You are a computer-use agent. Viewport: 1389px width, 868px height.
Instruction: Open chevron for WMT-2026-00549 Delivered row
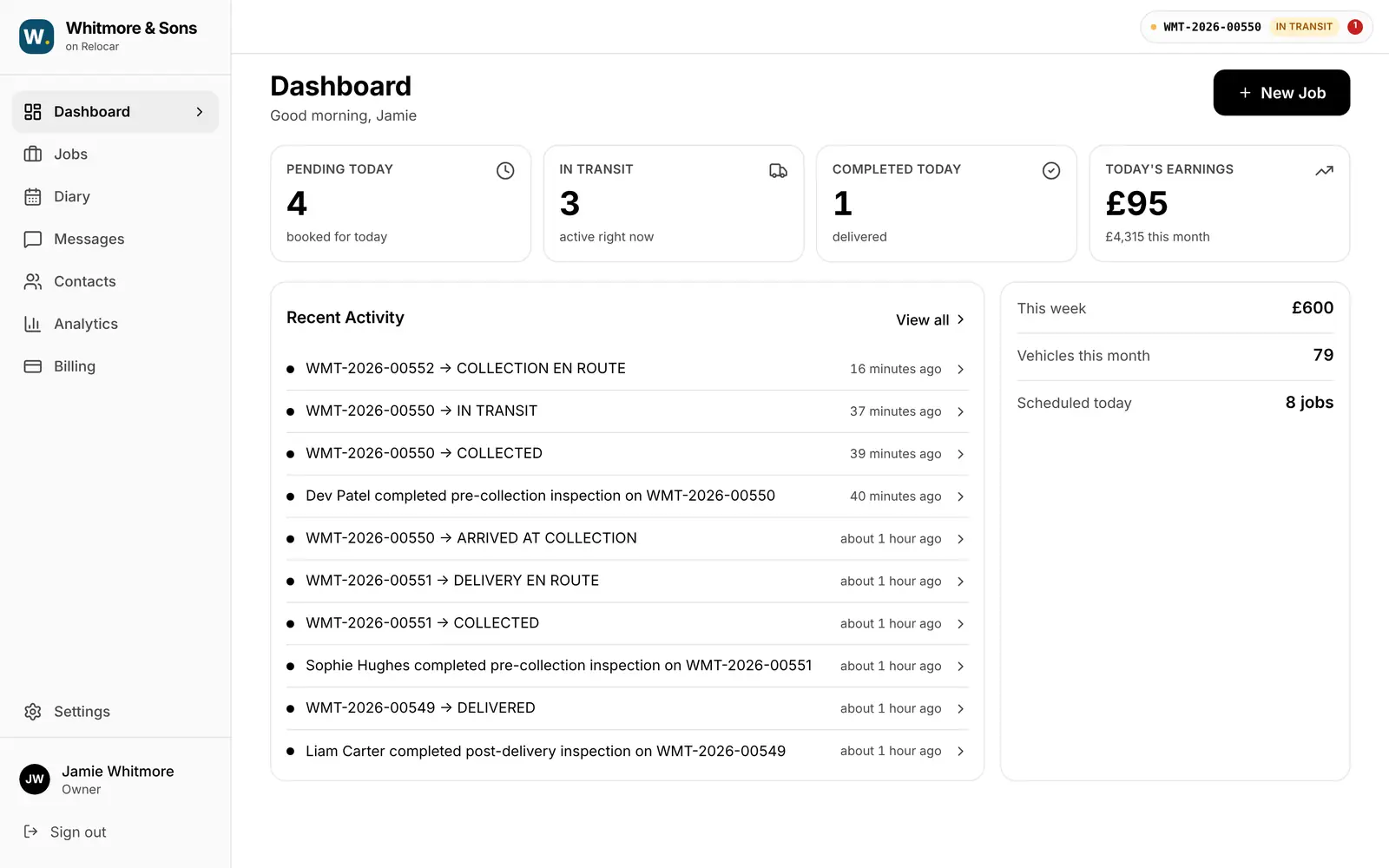coord(961,708)
